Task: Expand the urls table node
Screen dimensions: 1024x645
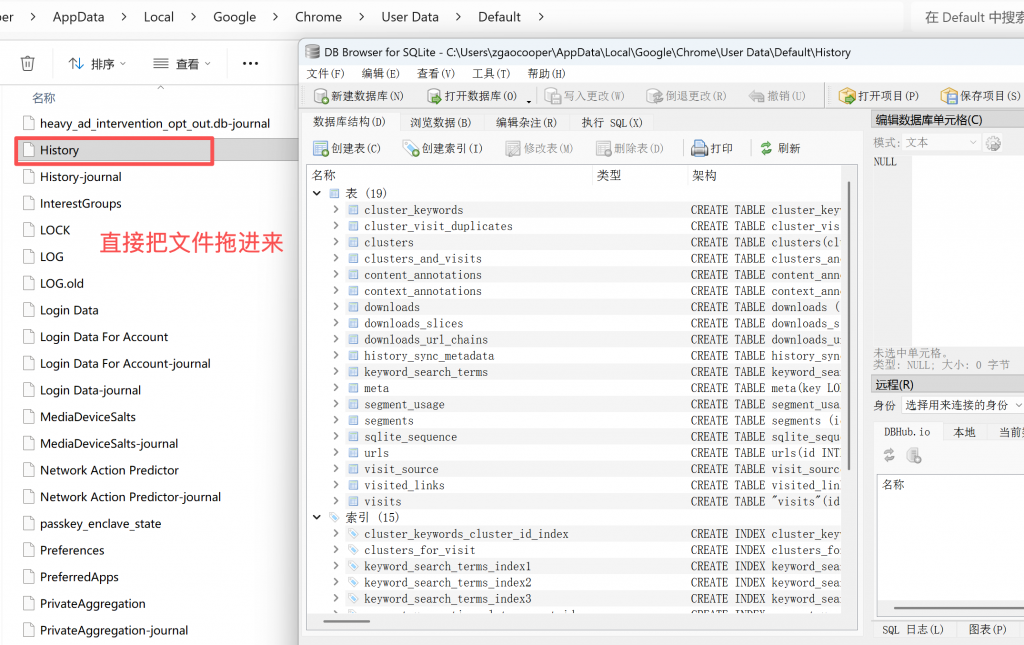Action: 336,453
